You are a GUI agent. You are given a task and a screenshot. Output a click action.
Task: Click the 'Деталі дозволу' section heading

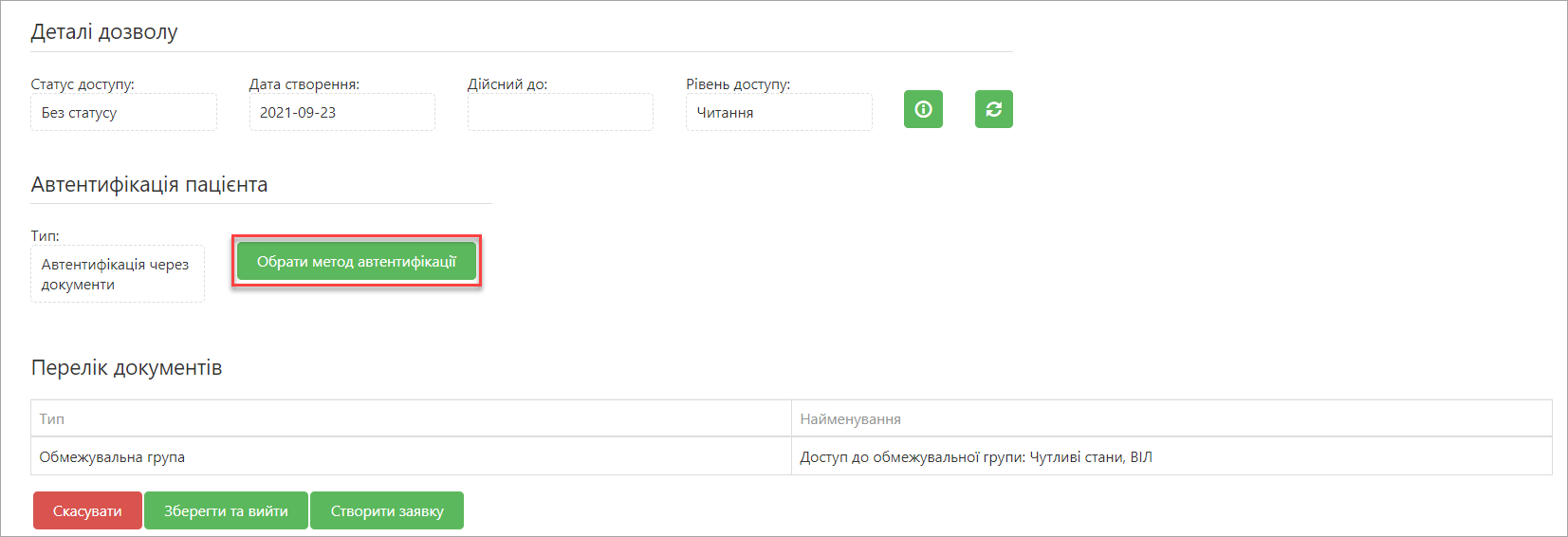(x=104, y=32)
